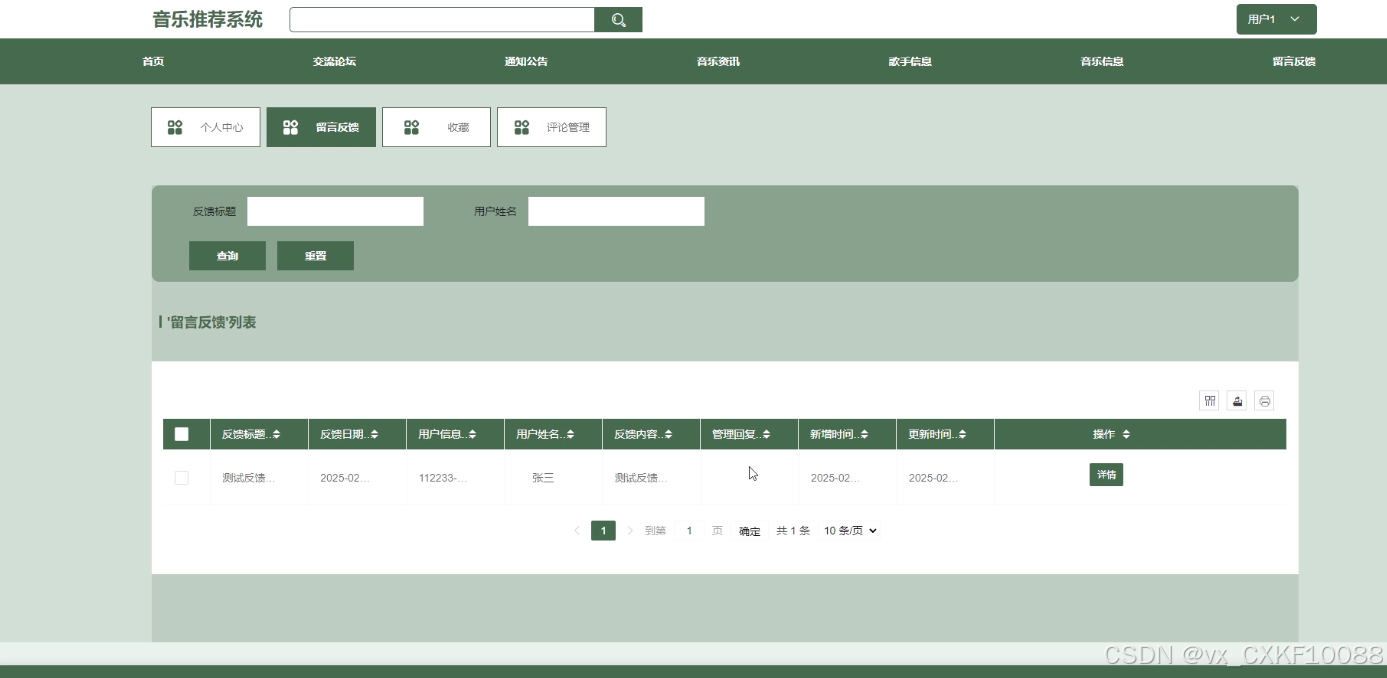Click the 共 1 条 total count text
Image resolution: width=1387 pixels, height=678 pixels.
pyautogui.click(x=793, y=531)
